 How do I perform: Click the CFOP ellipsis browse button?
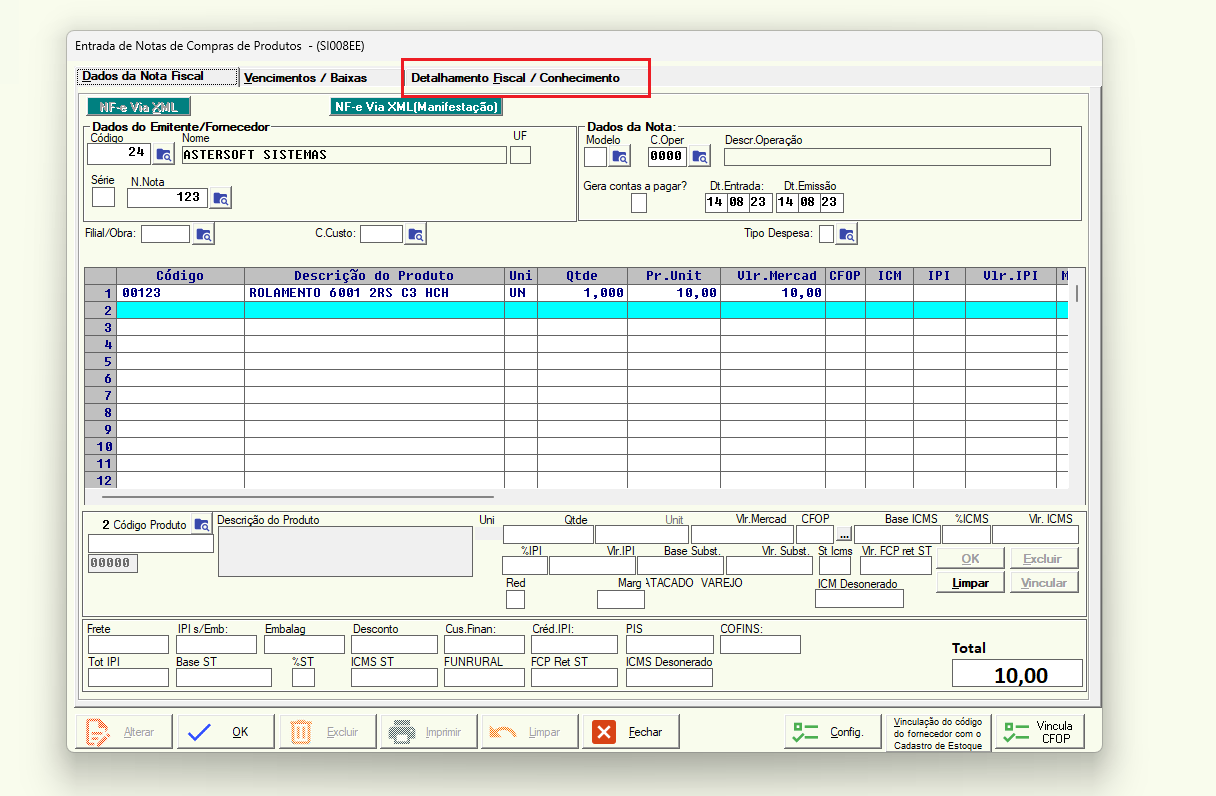844,535
